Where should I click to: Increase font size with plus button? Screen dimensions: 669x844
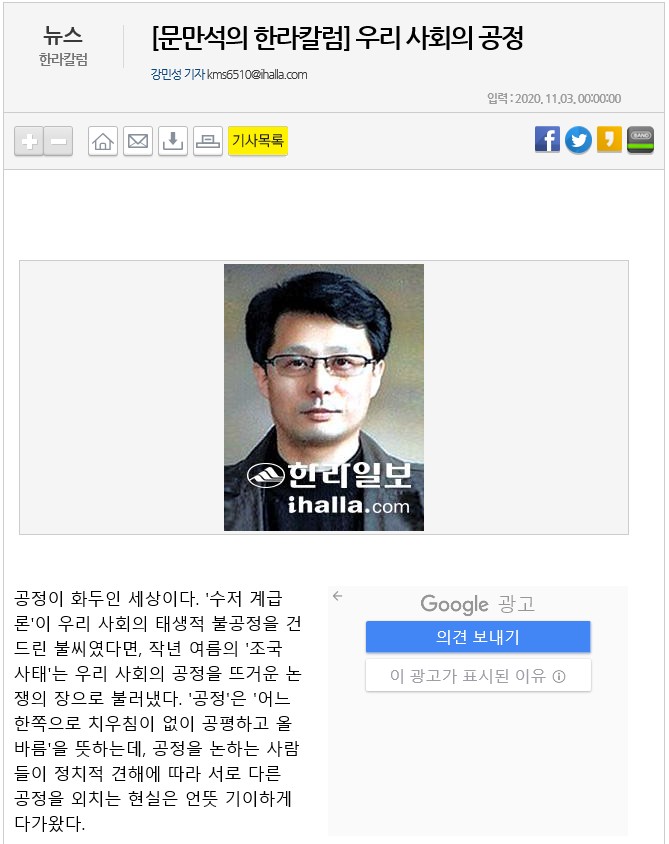coord(29,142)
